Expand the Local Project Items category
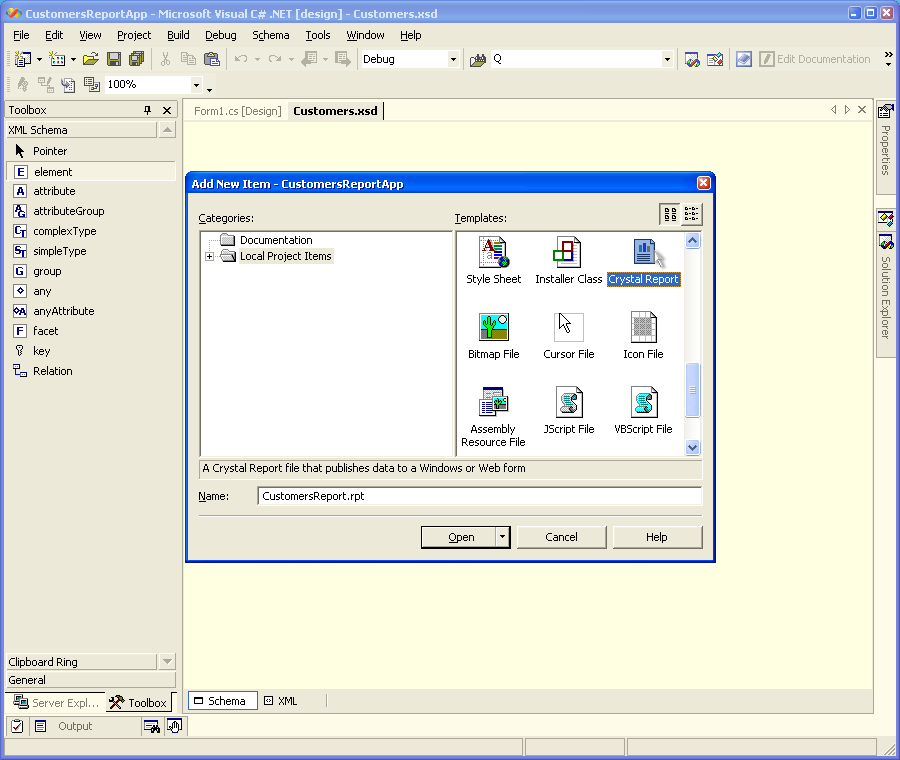Image resolution: width=900 pixels, height=760 pixels. click(209, 256)
